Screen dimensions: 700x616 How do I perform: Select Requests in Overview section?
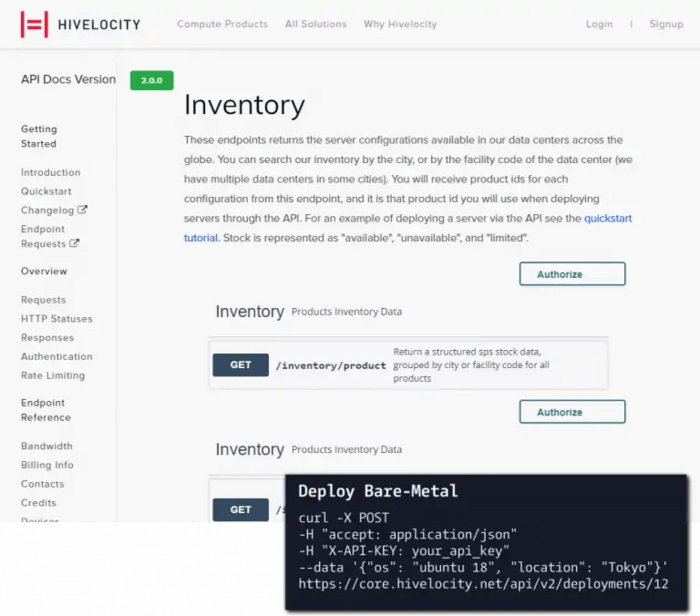(x=43, y=300)
